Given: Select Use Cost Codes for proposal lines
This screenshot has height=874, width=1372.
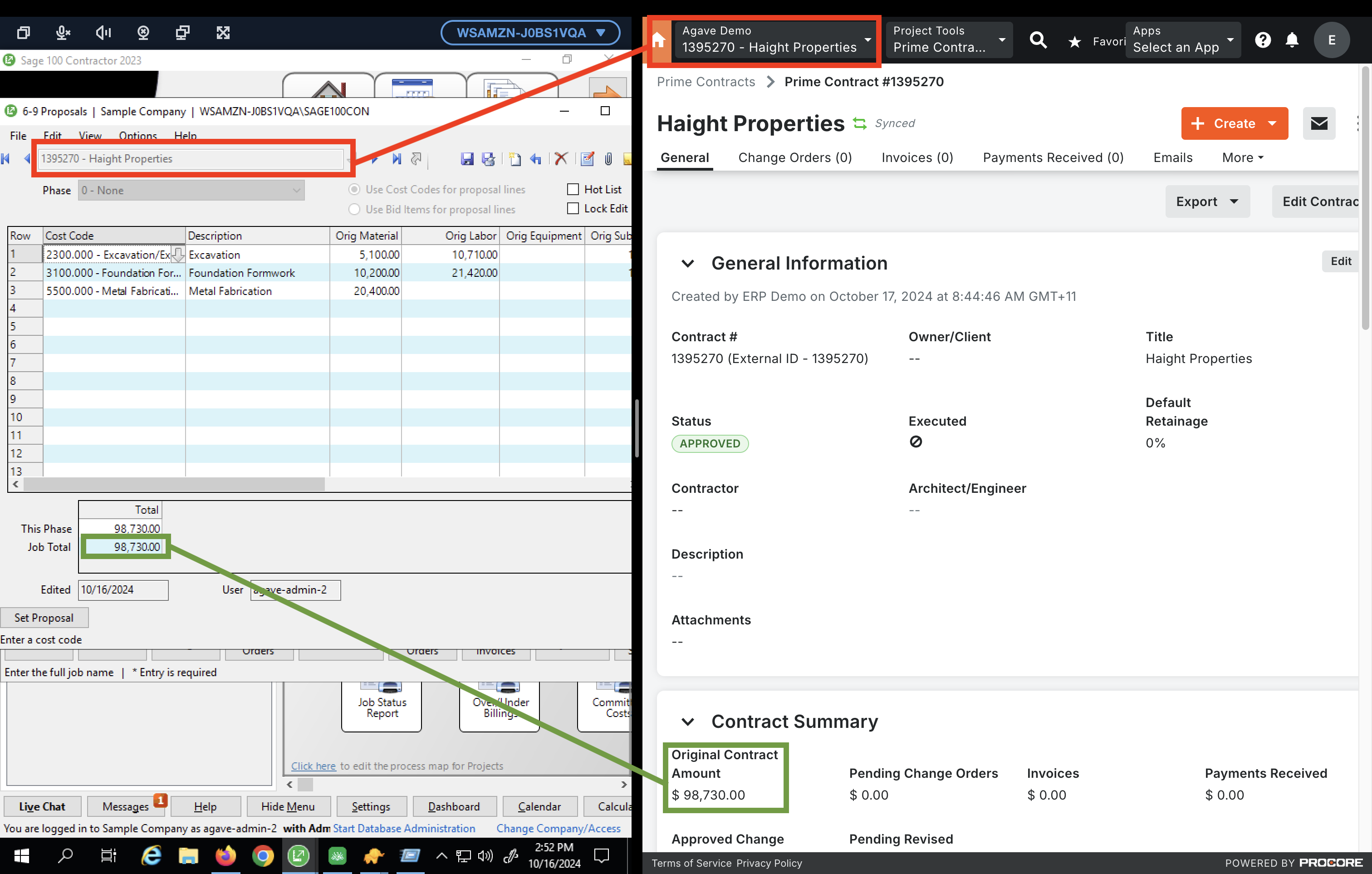Looking at the screenshot, I should pos(354,190).
